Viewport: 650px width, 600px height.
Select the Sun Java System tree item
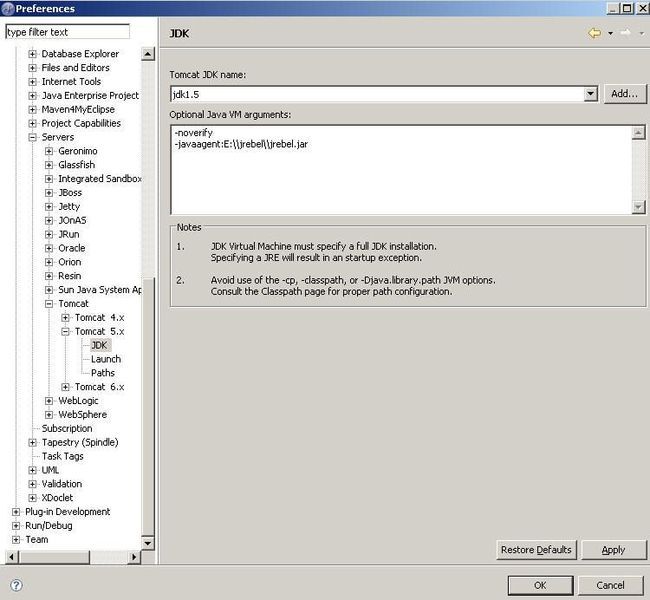100,290
